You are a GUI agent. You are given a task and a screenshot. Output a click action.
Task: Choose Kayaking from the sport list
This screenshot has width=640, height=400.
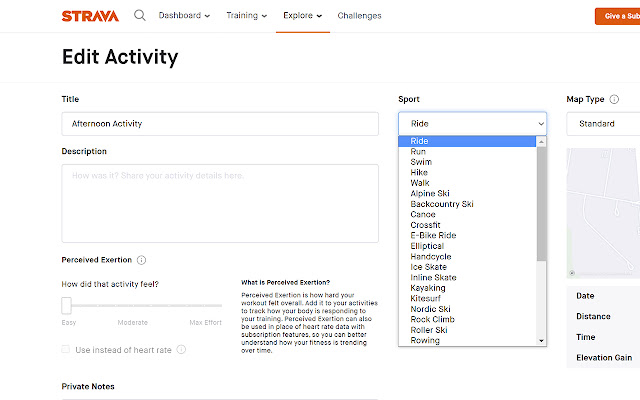[x=467, y=288]
